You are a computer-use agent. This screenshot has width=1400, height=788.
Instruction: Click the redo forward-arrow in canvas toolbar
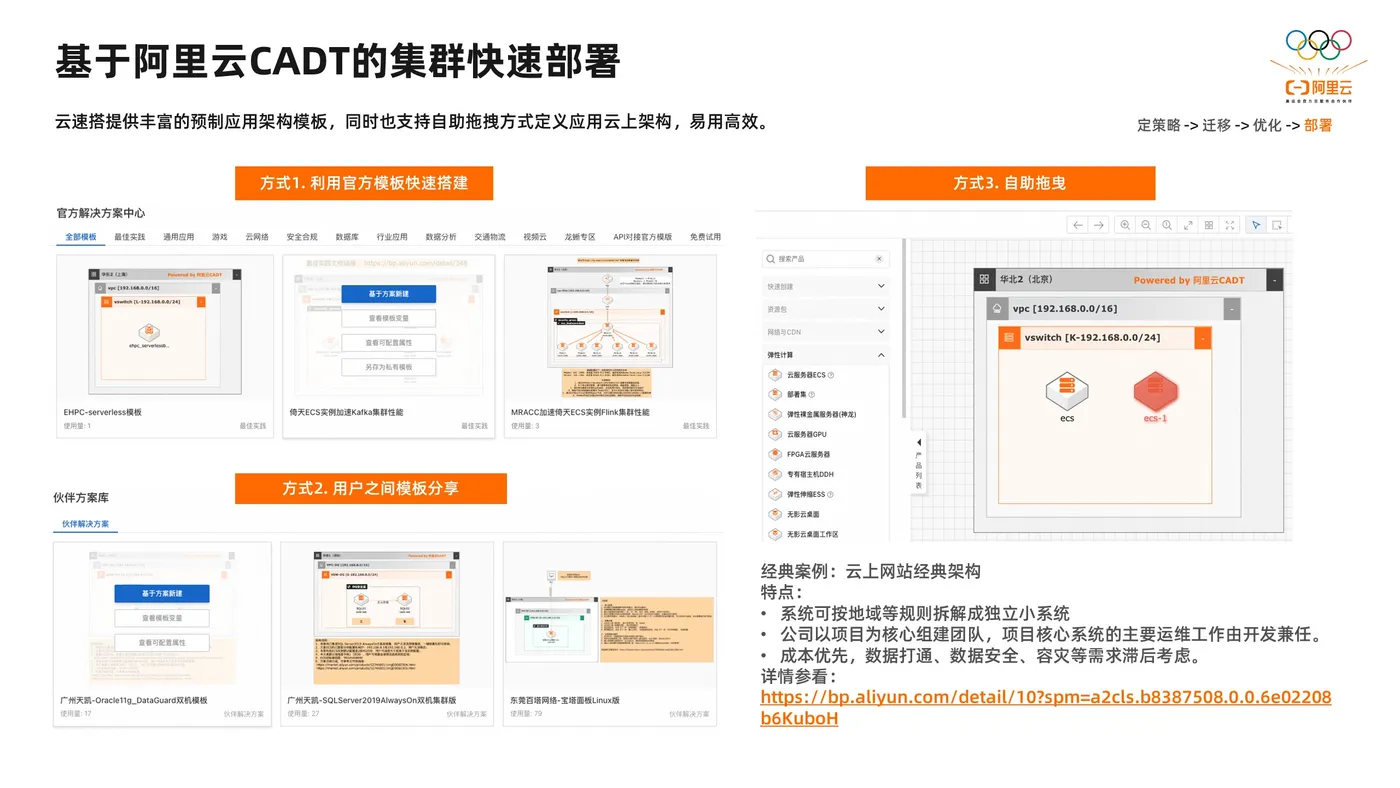click(1099, 225)
